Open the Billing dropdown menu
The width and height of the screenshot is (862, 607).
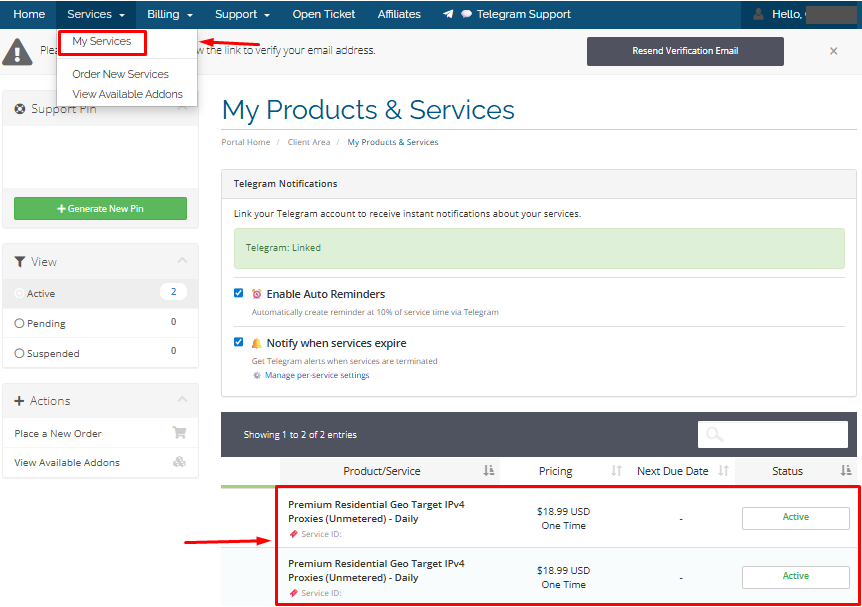[169, 15]
